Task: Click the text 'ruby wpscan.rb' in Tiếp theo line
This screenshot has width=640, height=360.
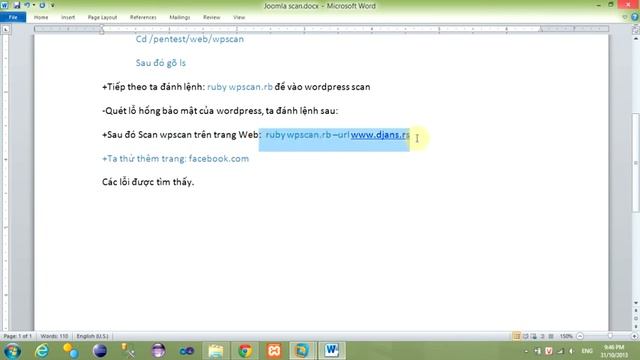Action: click(x=240, y=87)
